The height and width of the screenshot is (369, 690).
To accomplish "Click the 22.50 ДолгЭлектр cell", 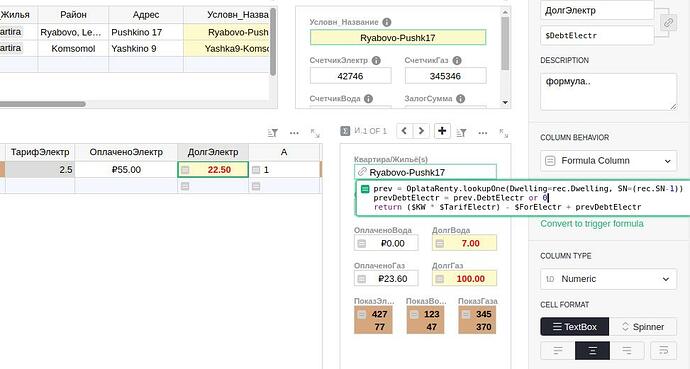I will (x=213, y=170).
